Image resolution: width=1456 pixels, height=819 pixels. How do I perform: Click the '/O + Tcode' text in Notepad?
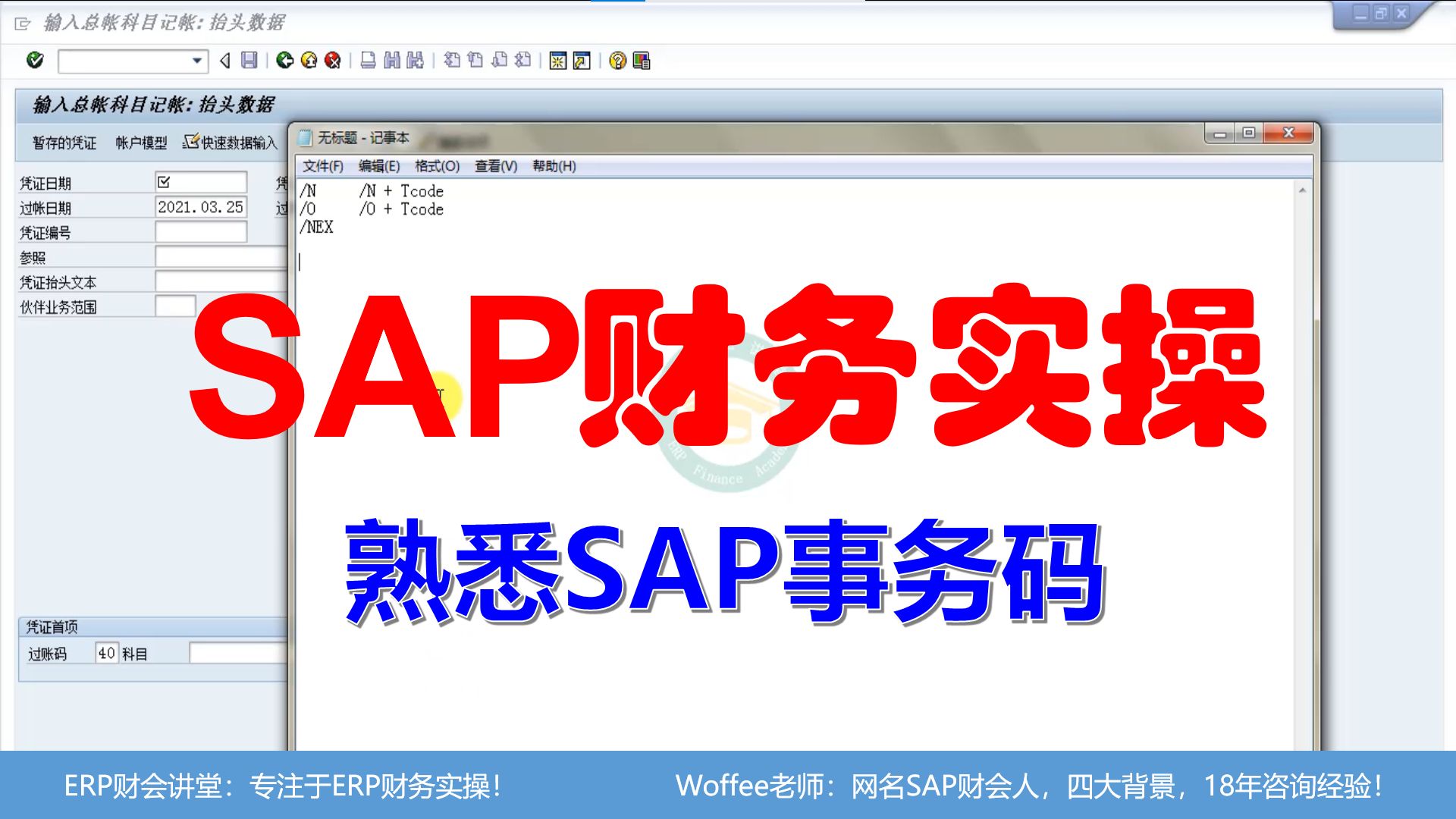pyautogui.click(x=401, y=209)
